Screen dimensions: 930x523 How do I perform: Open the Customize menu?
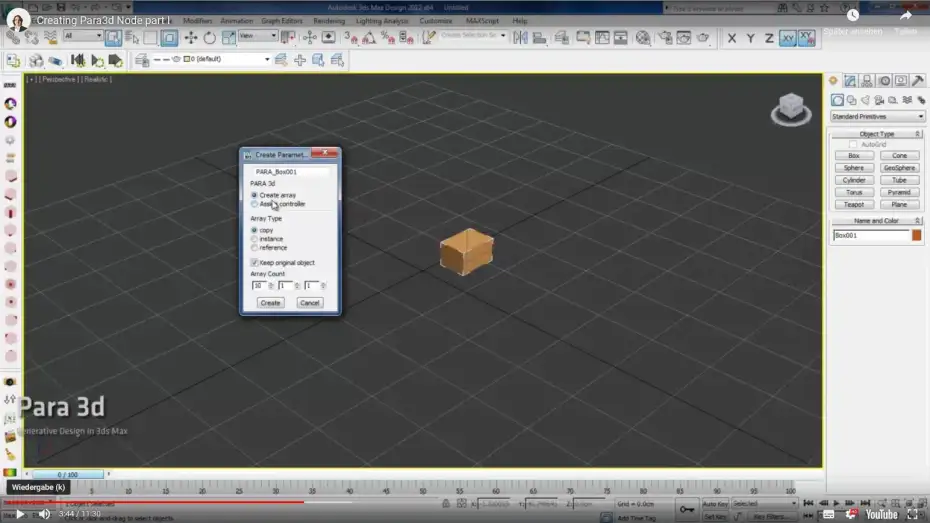click(x=436, y=21)
